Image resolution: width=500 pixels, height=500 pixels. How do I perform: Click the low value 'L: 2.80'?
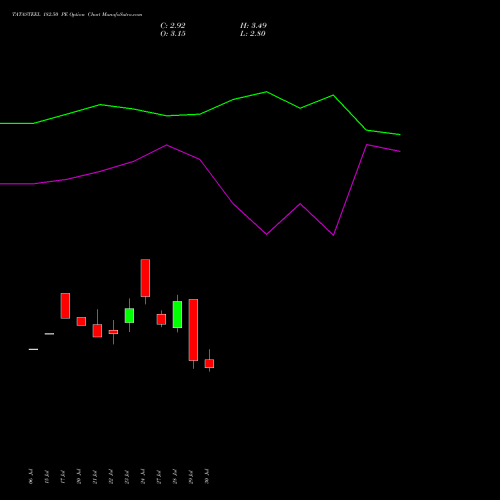253,34
